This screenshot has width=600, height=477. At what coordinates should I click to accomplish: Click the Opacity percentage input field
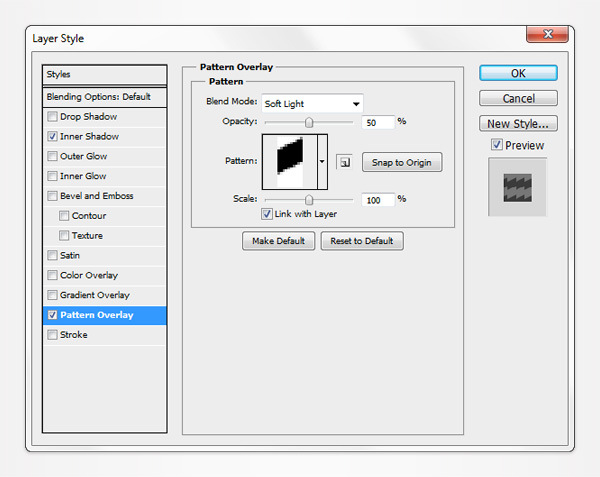[x=377, y=121]
